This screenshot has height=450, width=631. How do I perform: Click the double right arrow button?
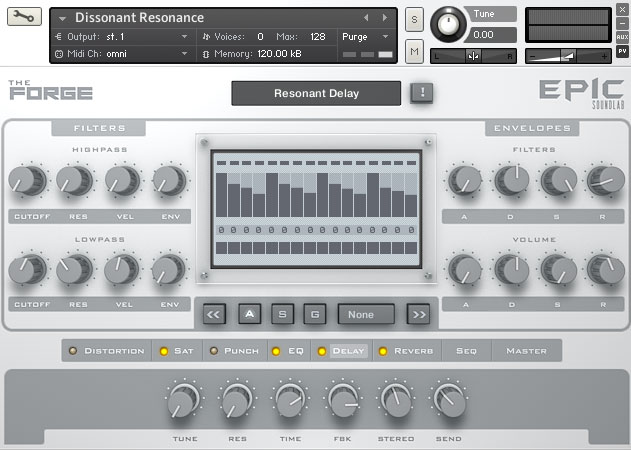coord(419,314)
